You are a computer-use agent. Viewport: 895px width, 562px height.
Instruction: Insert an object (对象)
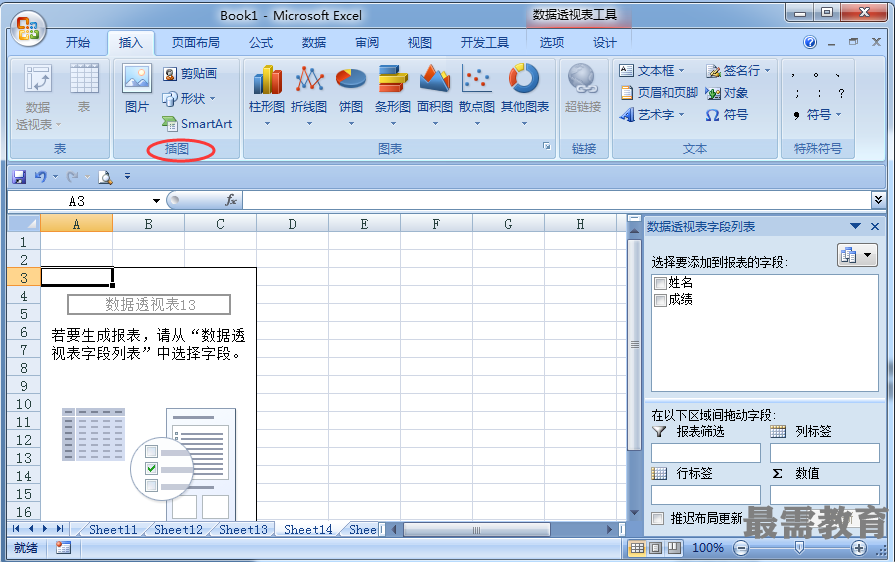[x=727, y=92]
